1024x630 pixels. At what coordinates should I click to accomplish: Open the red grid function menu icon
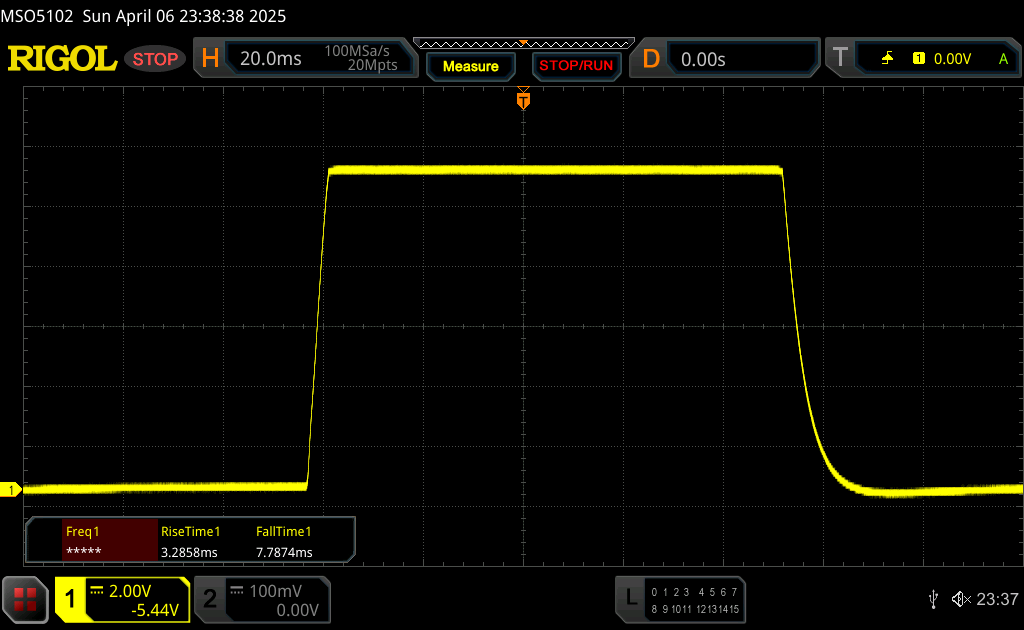tap(25, 599)
